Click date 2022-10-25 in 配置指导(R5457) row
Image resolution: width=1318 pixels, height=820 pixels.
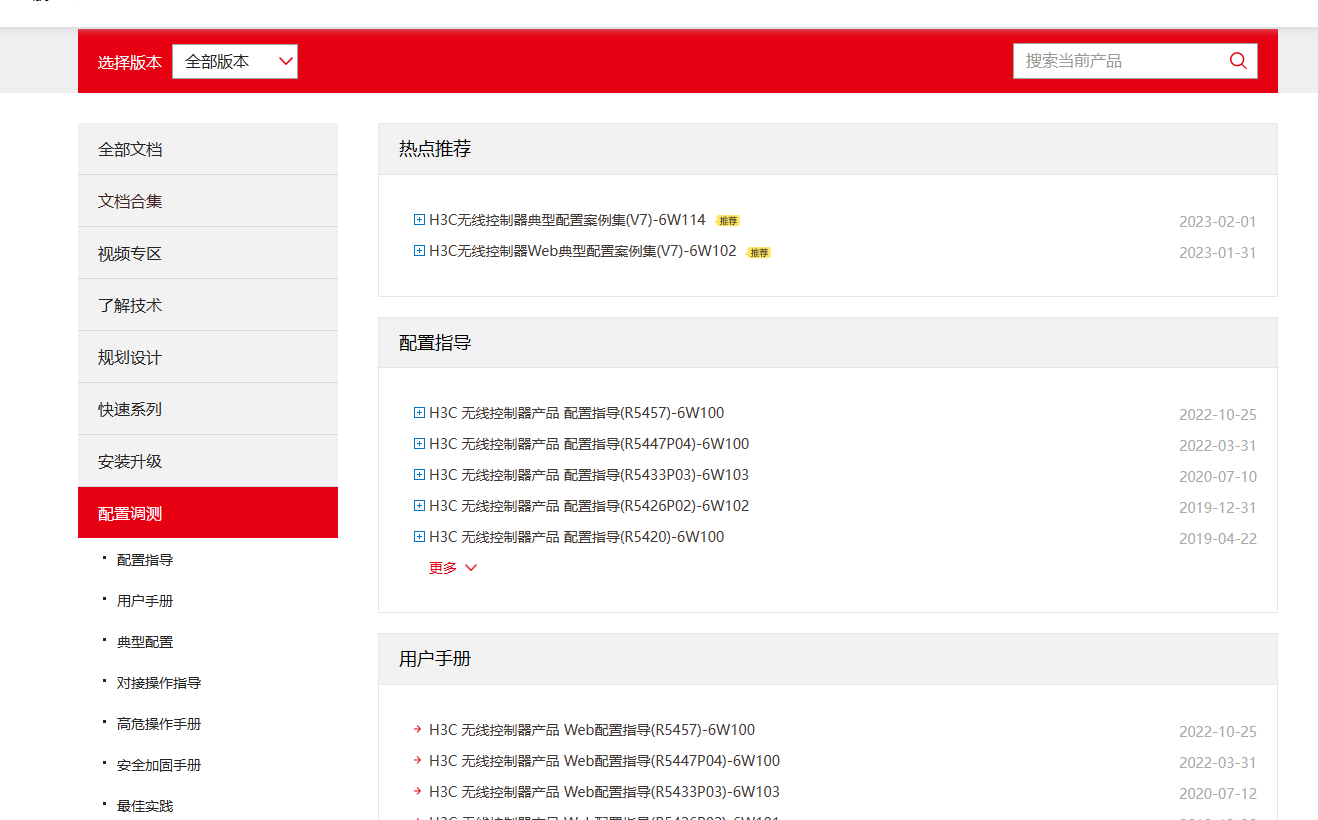click(1218, 415)
